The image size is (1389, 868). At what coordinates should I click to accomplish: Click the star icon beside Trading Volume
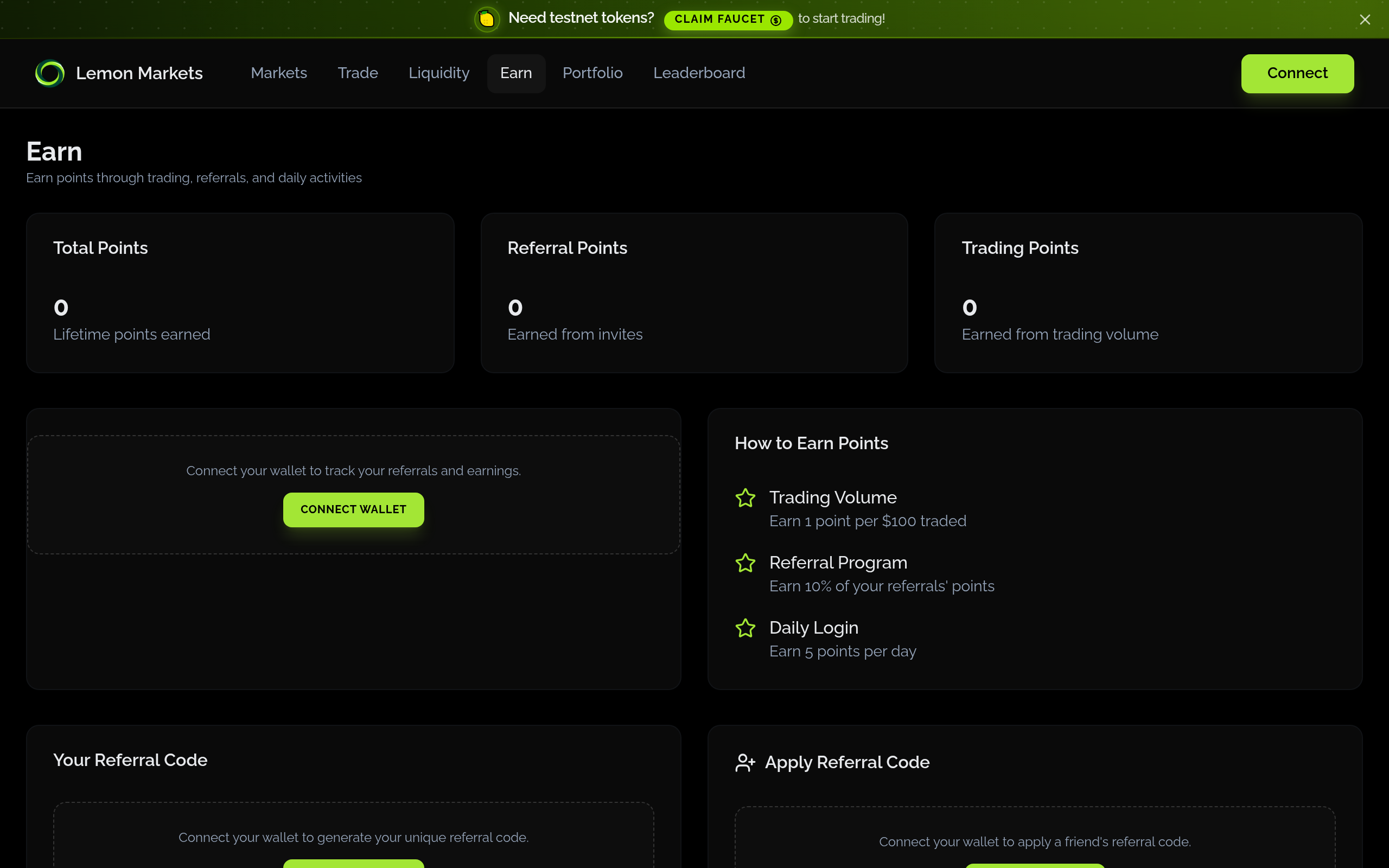point(745,497)
